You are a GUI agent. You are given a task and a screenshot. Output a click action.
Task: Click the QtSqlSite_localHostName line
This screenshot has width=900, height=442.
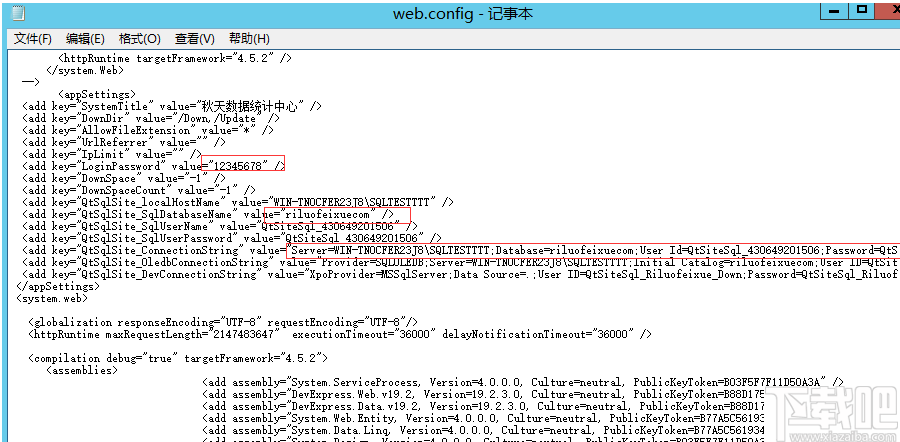[238, 202]
